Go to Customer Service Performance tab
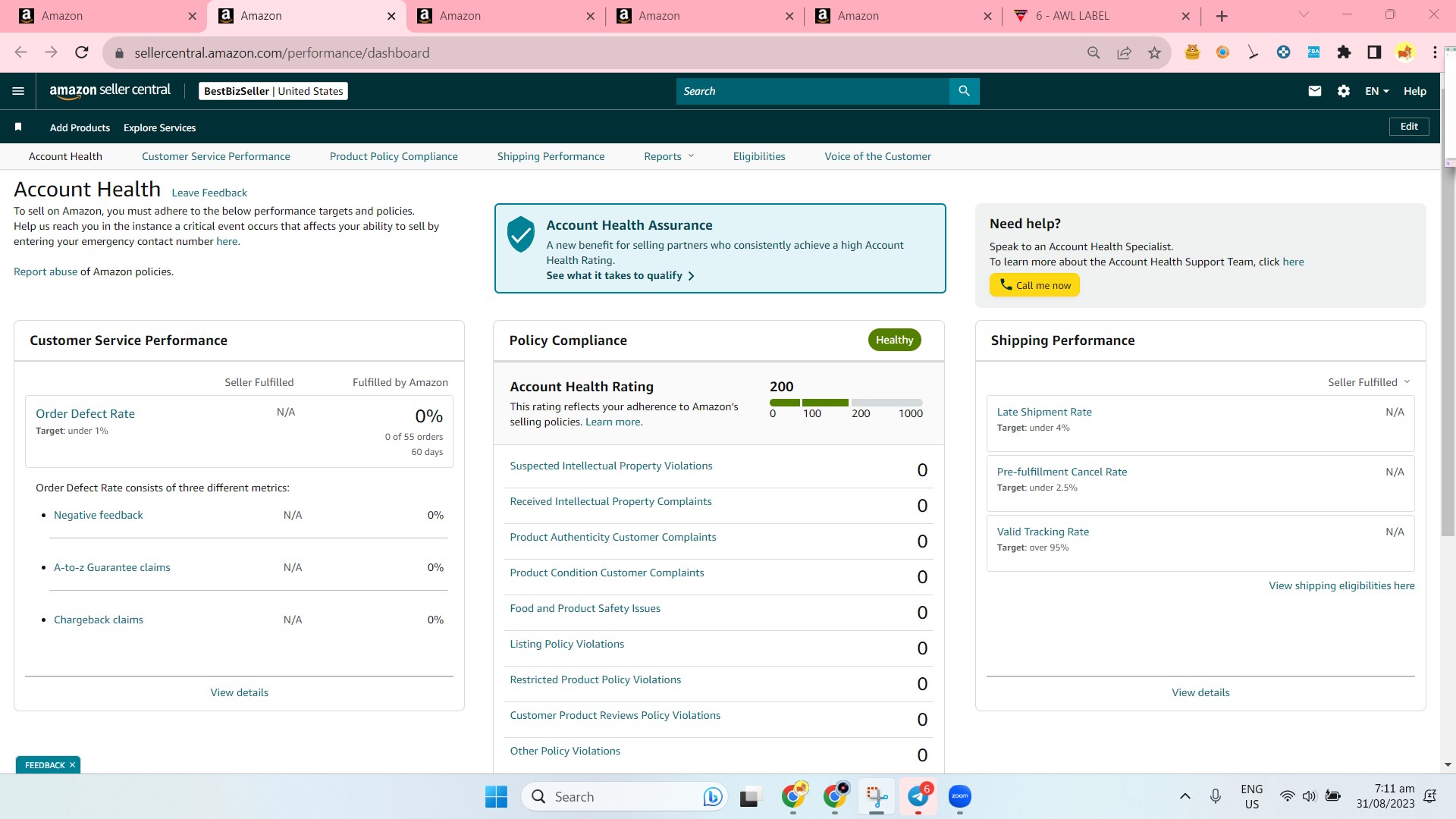Image resolution: width=1456 pixels, height=819 pixels. (216, 156)
